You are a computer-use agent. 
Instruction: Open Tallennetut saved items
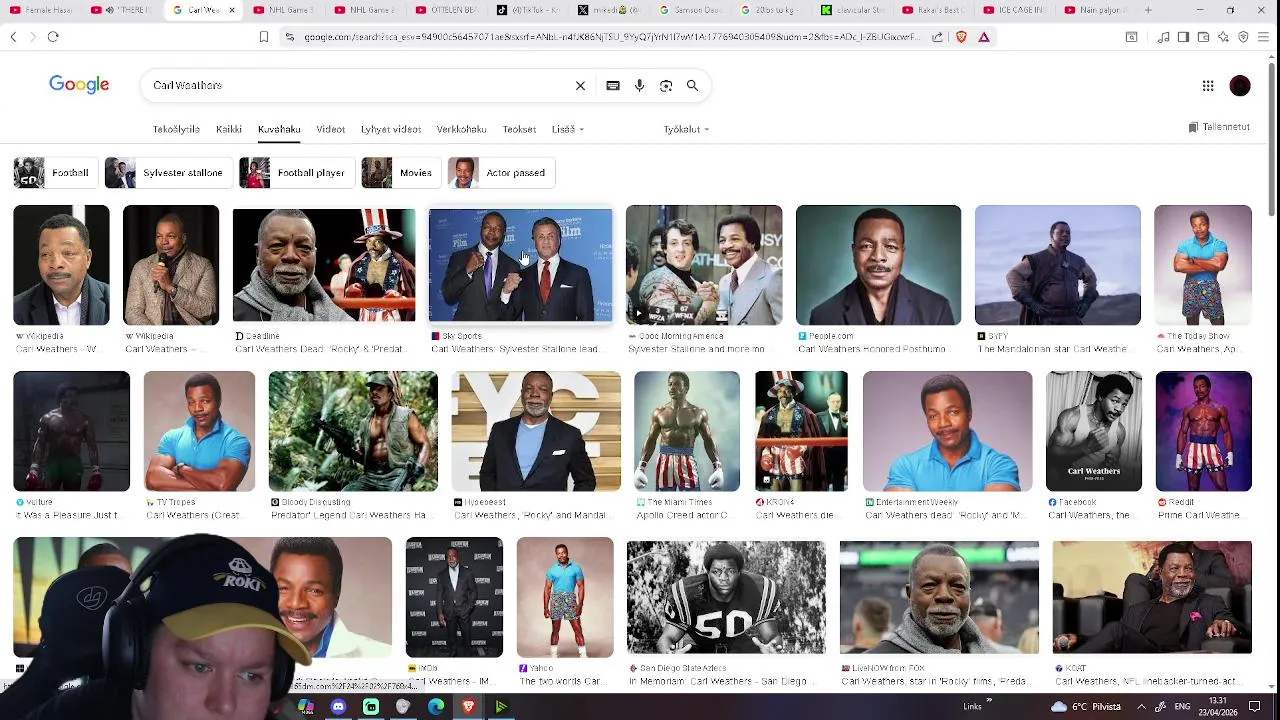(x=1219, y=127)
